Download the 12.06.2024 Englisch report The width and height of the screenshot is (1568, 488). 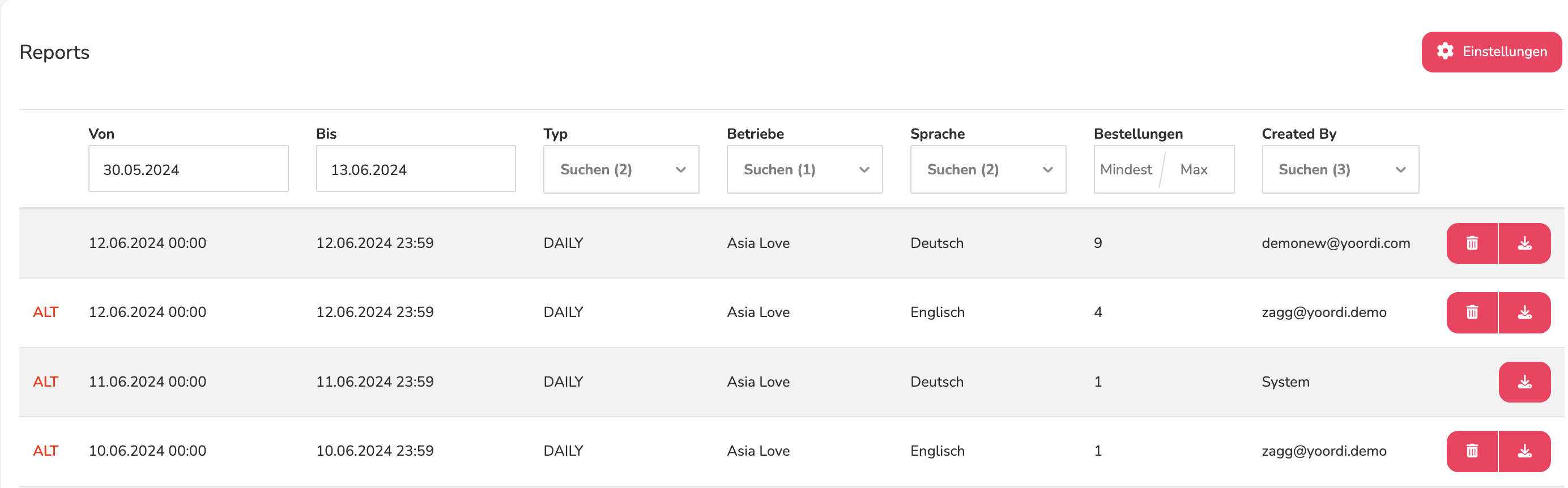(1524, 313)
